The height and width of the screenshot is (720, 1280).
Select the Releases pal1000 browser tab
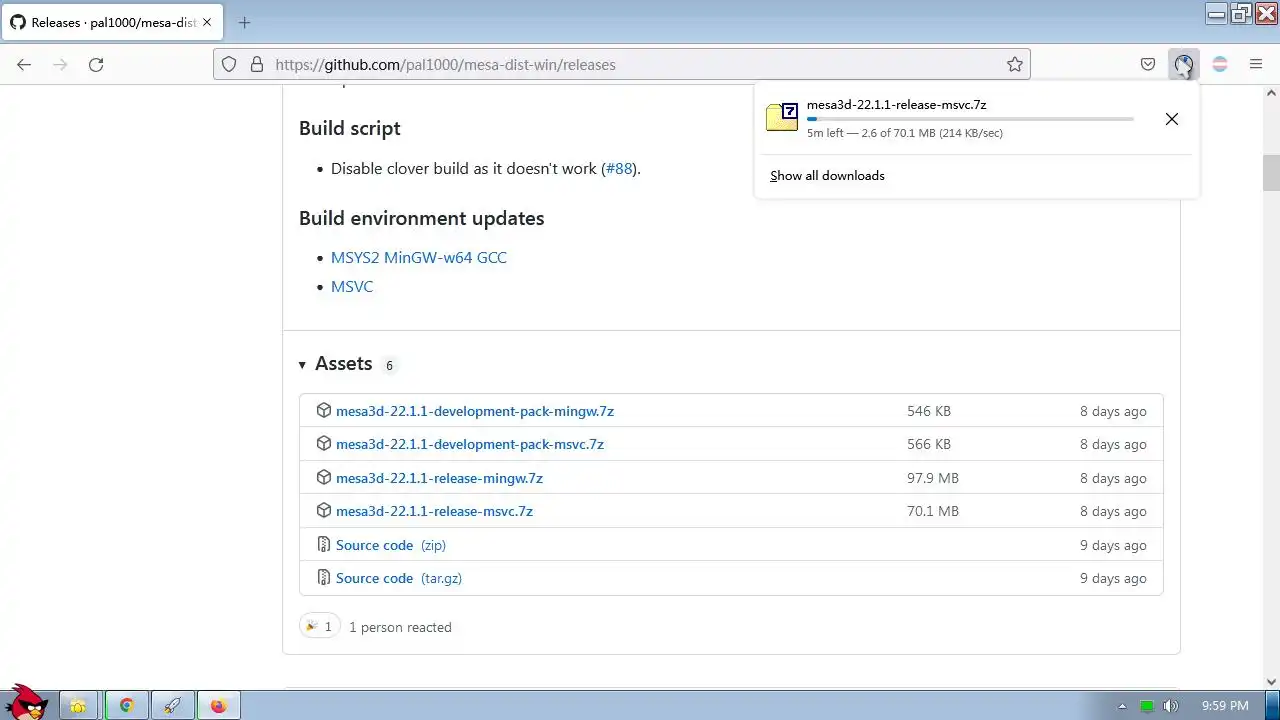[104, 22]
